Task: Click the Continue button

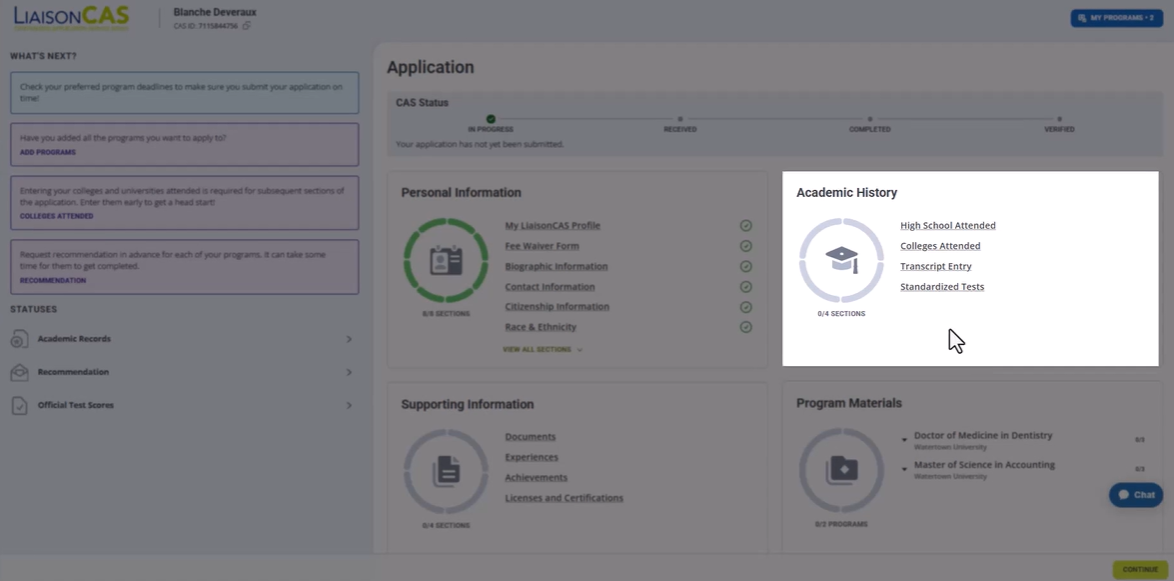Action: [1140, 570]
